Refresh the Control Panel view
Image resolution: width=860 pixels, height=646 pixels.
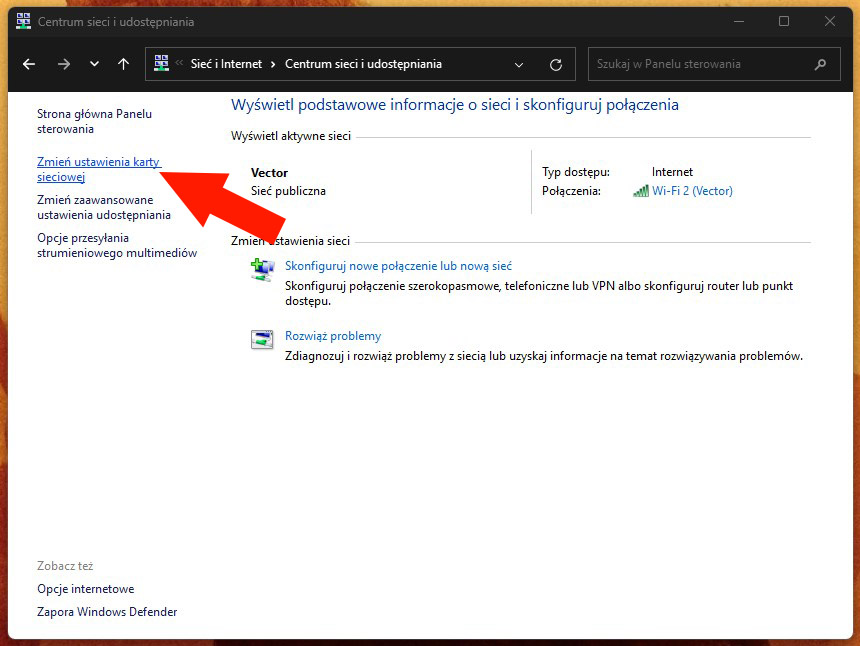[556, 63]
